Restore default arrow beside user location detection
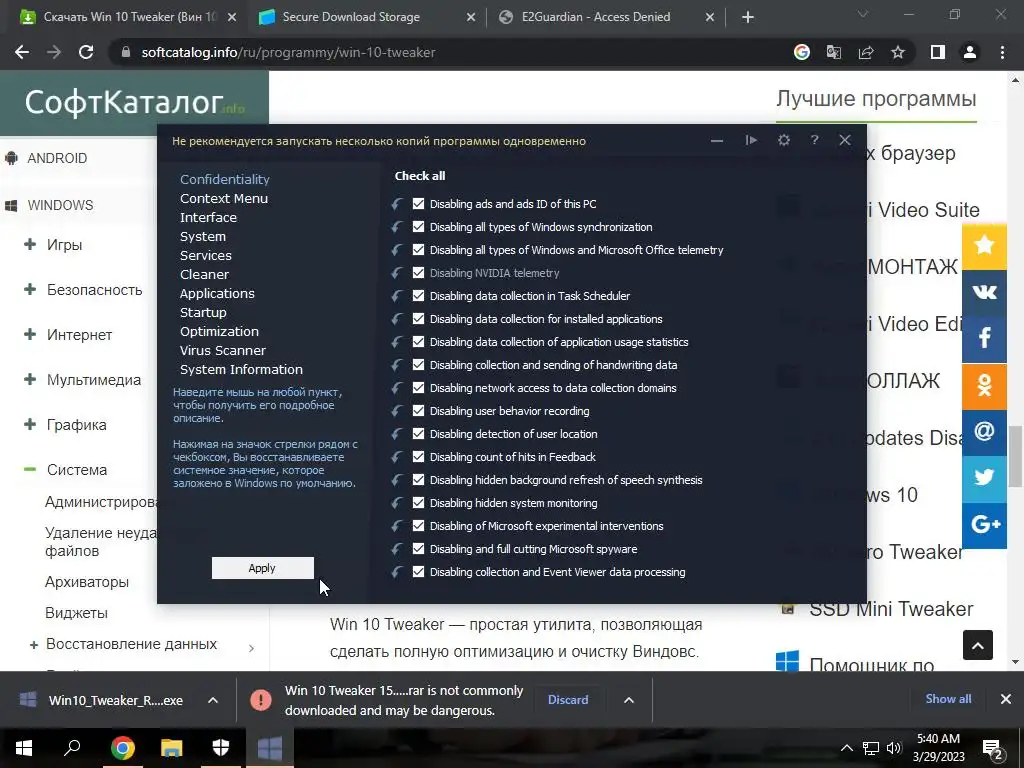This screenshot has width=1024, height=768. [396, 434]
